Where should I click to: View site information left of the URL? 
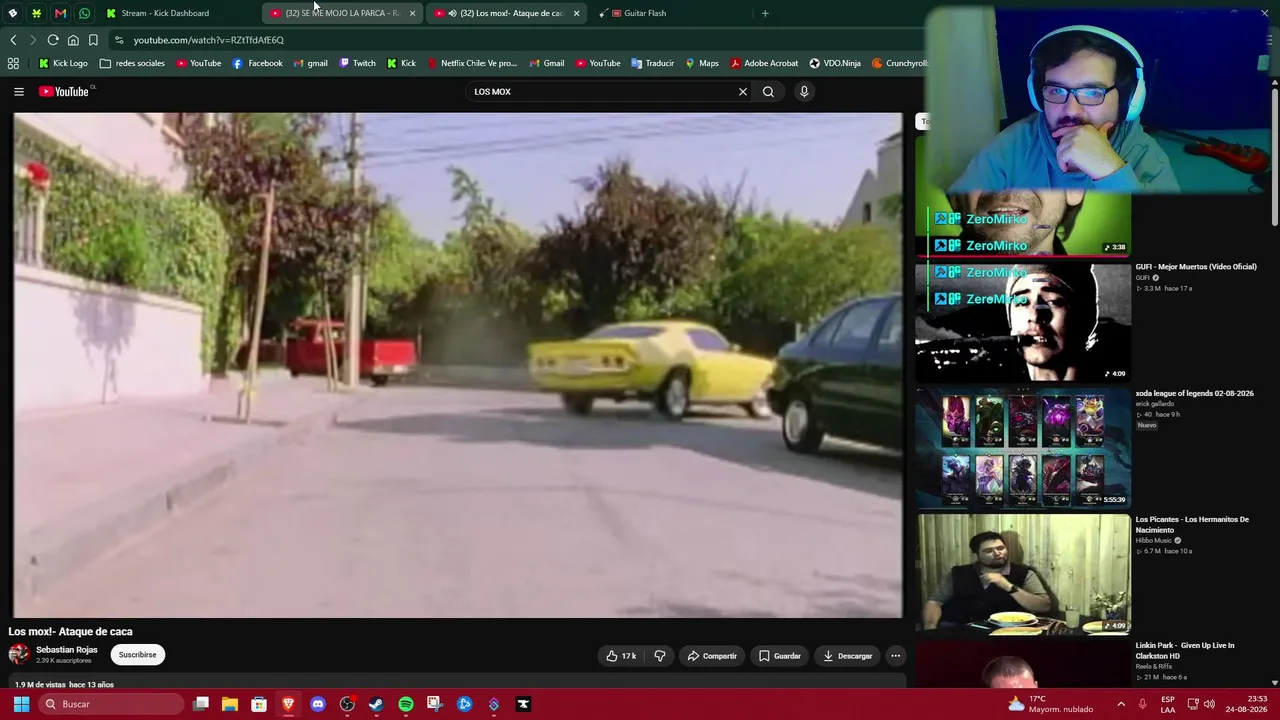click(119, 40)
